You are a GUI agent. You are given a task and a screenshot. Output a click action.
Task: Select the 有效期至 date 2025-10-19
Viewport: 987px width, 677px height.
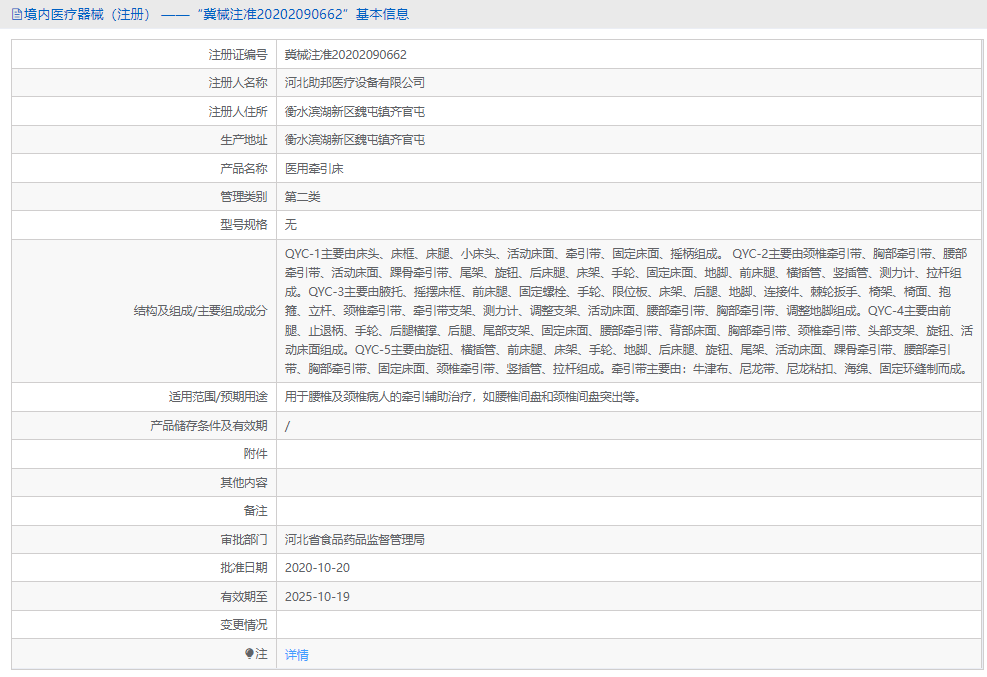tap(316, 597)
